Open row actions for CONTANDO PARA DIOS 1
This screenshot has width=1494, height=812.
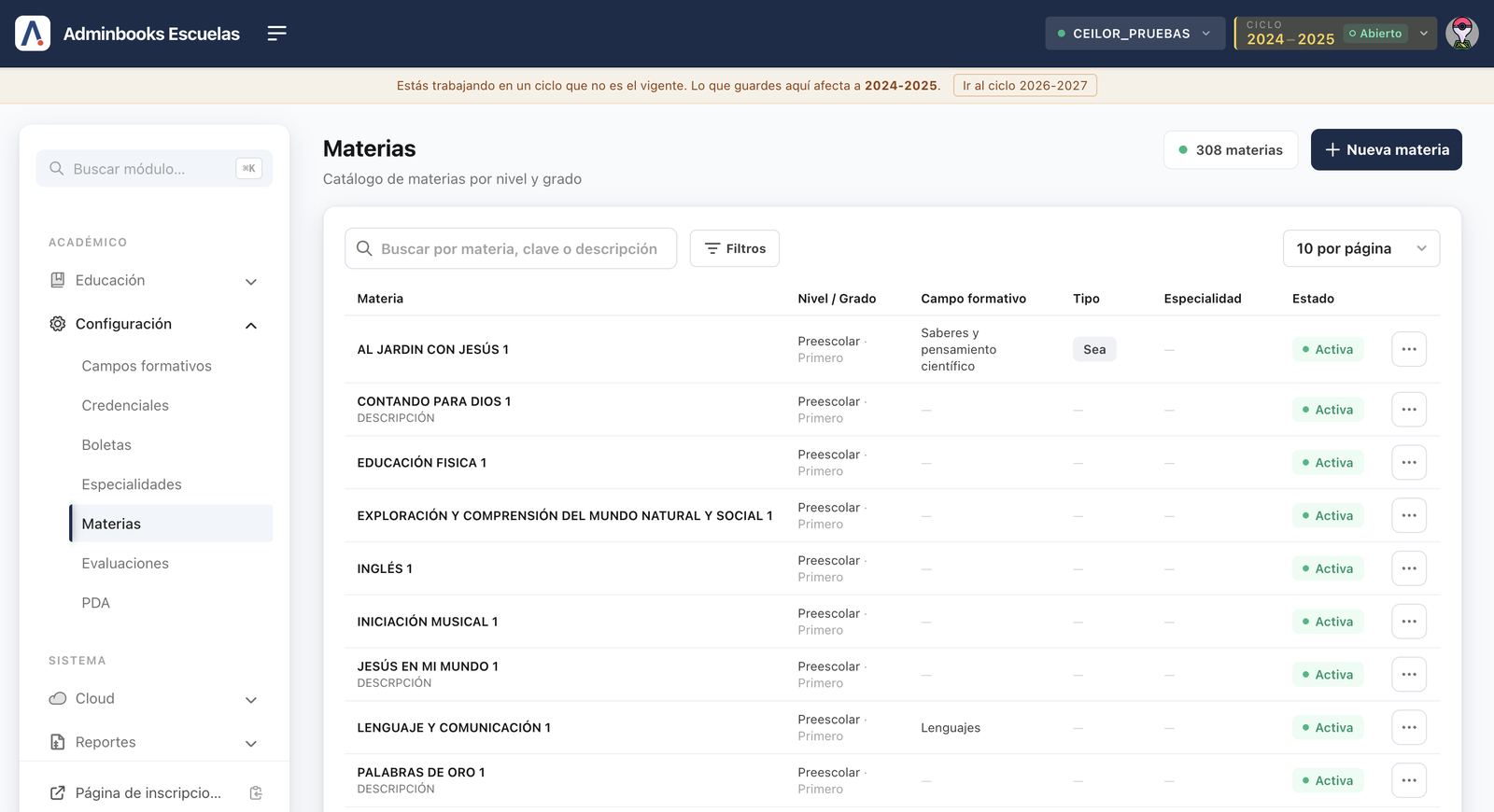tap(1409, 410)
